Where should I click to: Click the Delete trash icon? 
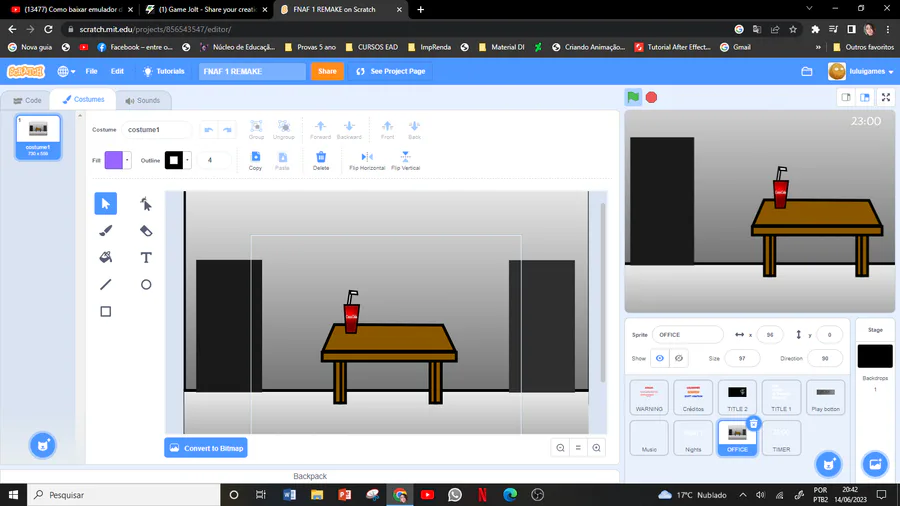click(321, 161)
